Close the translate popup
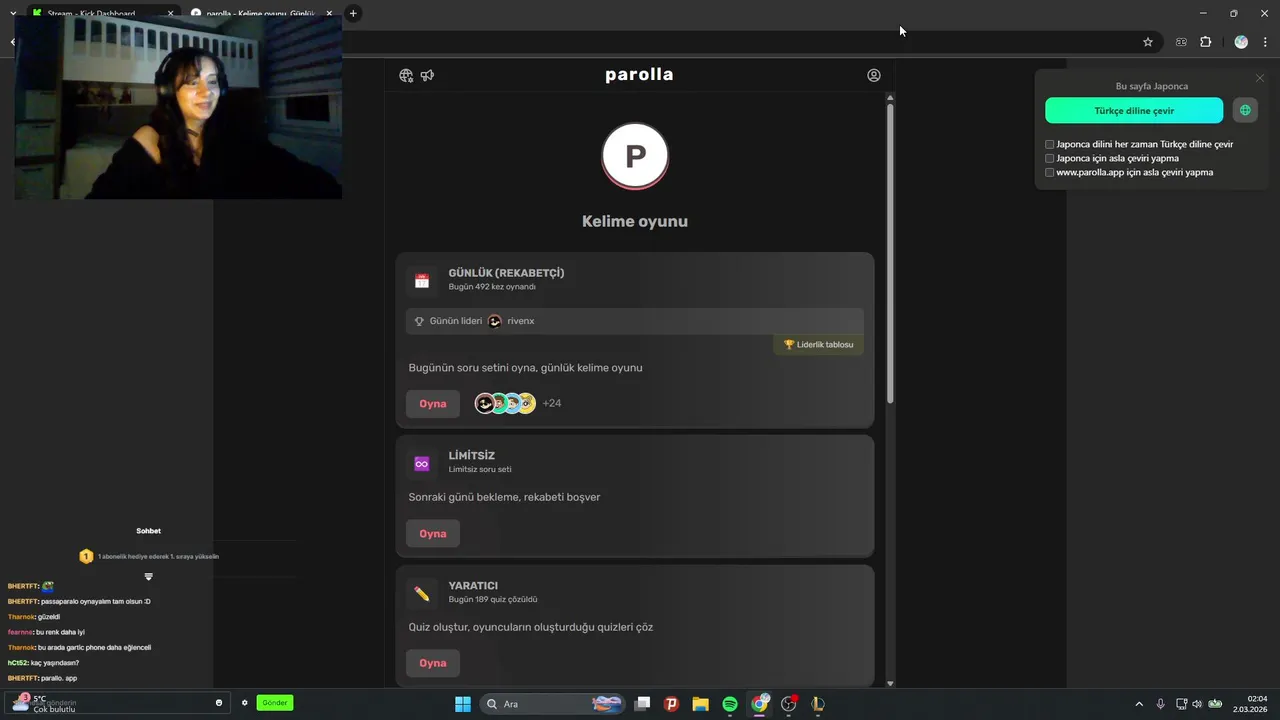 1260,78
